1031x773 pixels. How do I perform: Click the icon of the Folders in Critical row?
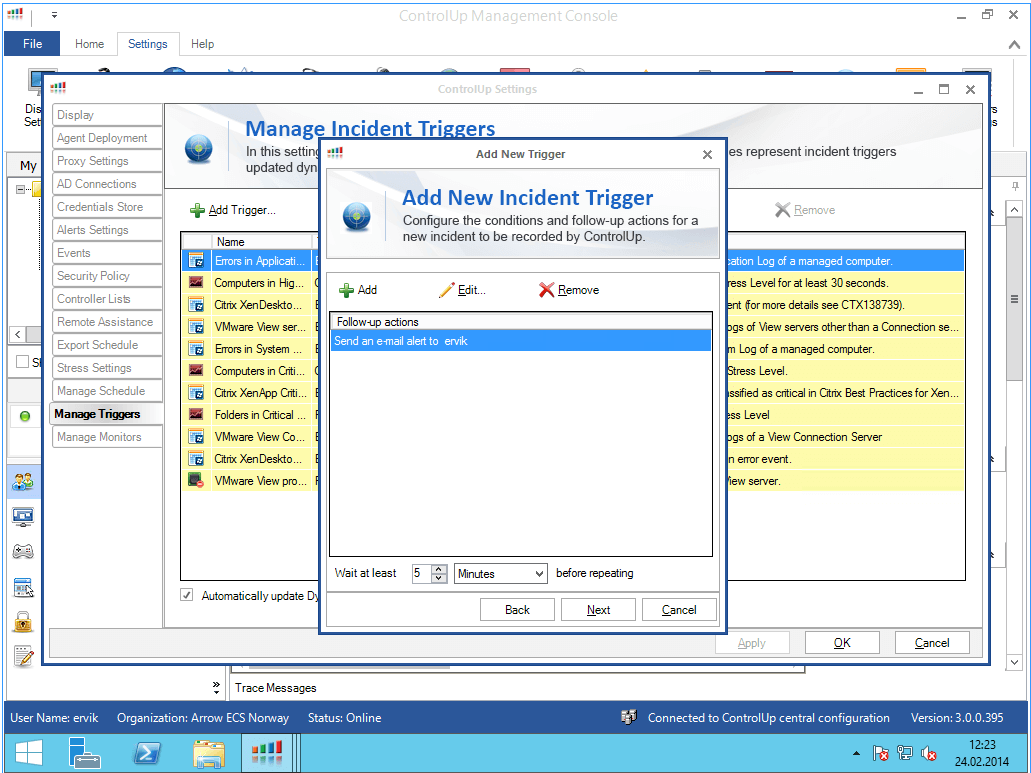[196, 415]
